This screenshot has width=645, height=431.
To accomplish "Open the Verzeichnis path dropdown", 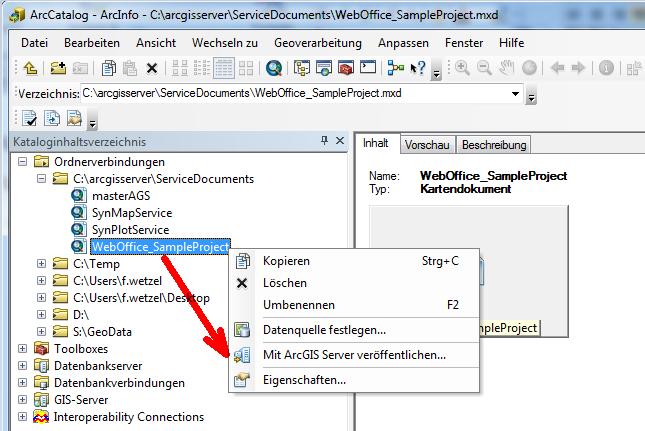I will point(516,93).
